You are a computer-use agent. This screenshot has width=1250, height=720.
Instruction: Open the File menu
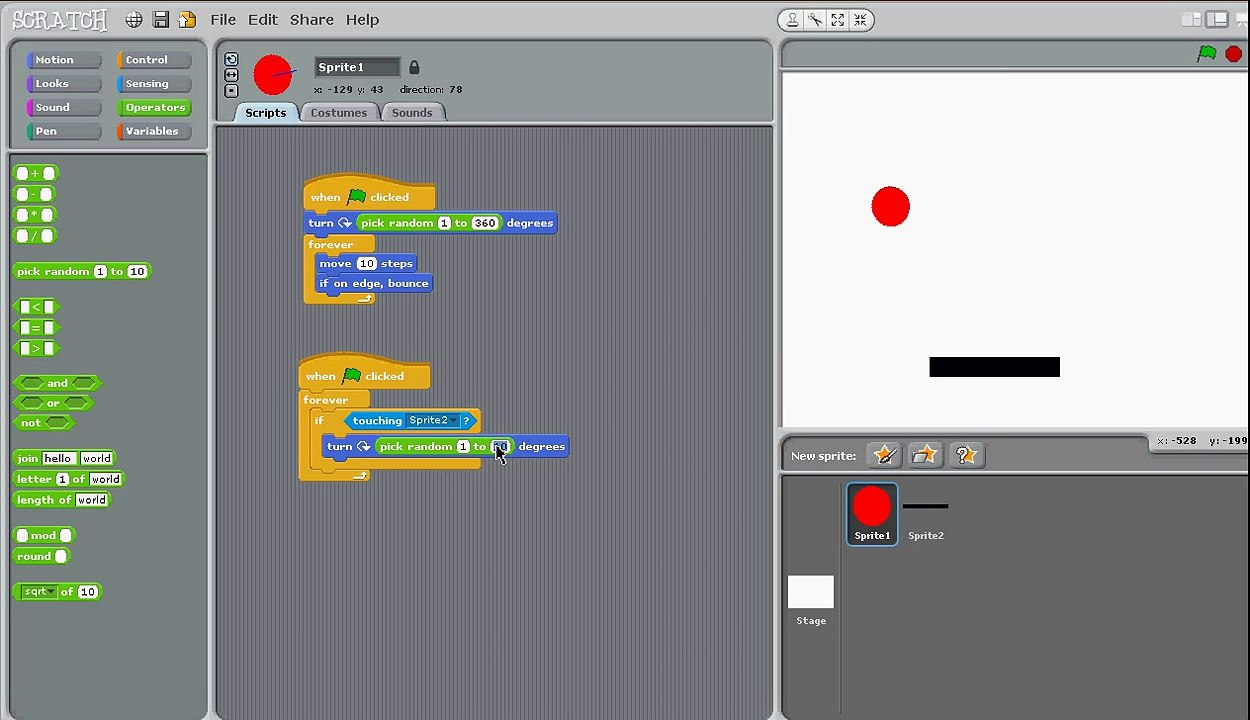click(x=223, y=20)
